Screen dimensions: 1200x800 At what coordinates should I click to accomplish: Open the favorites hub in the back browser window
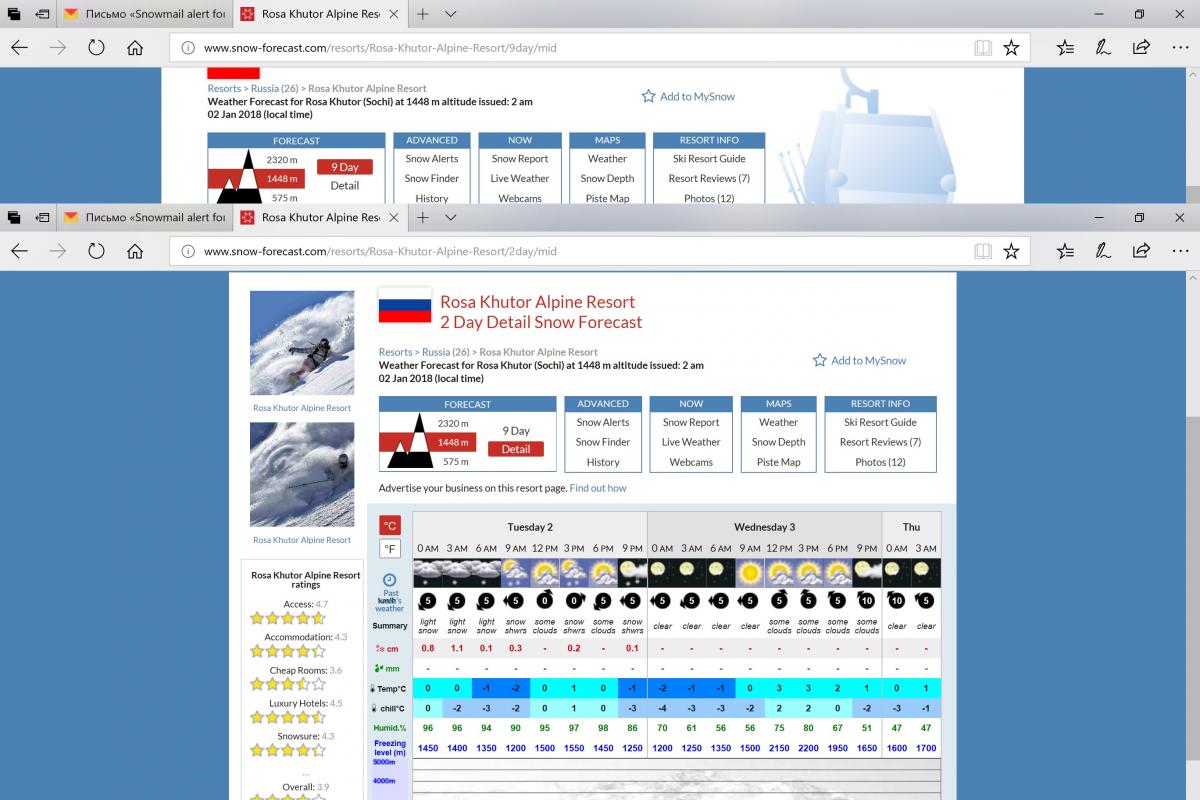(1065, 47)
